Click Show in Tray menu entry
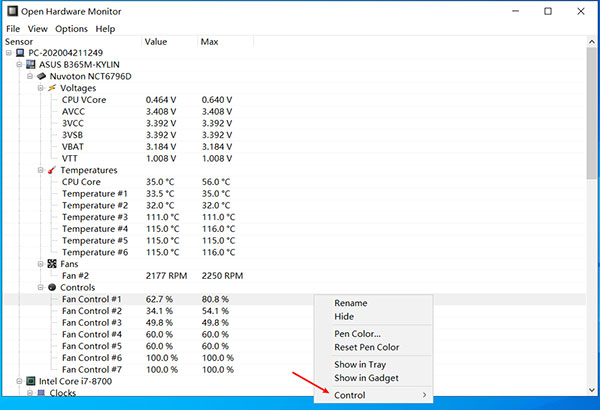Viewport: 600px width, 410px height. click(362, 364)
